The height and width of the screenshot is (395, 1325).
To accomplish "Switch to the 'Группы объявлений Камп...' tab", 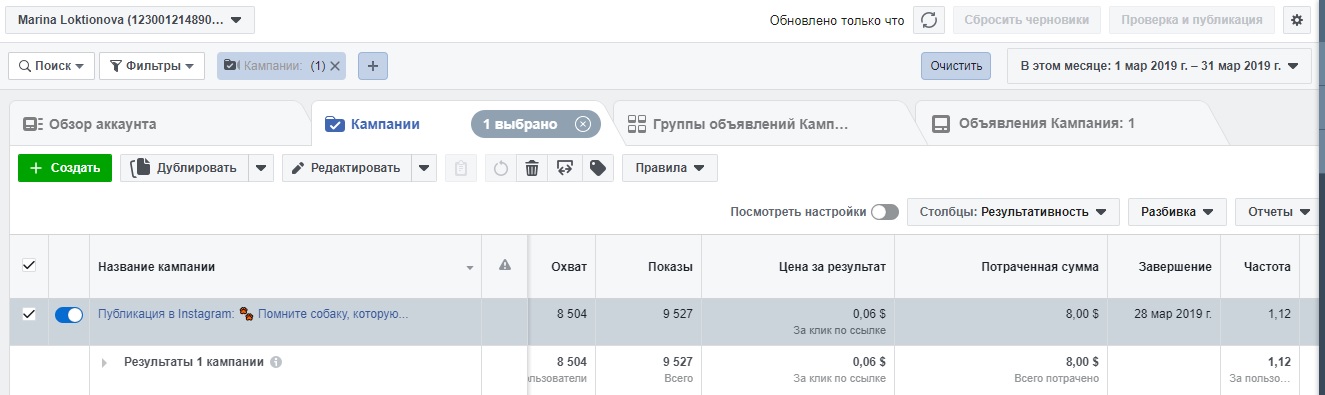I will 750,125.
